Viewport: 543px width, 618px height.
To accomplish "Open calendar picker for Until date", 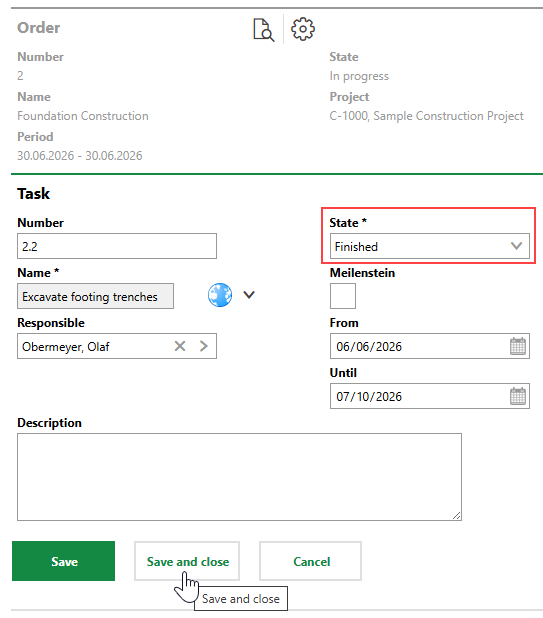I will (518, 396).
